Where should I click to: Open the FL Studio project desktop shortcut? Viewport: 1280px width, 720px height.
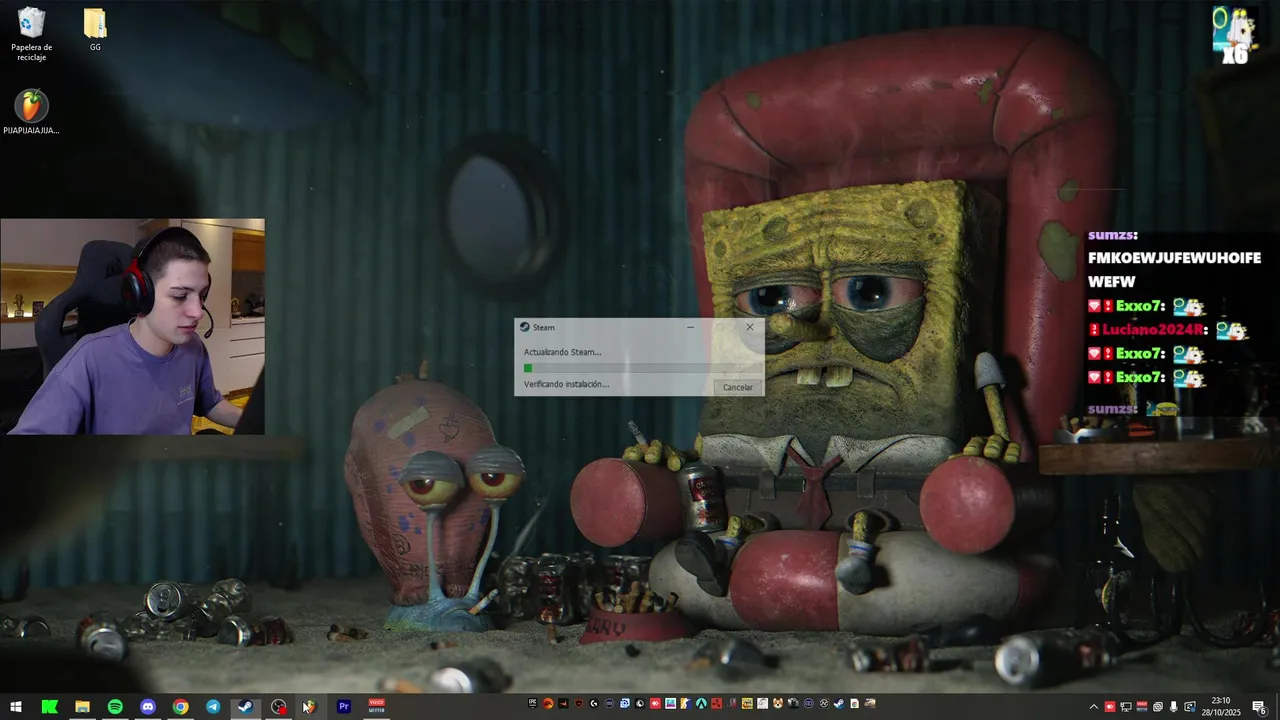32,112
